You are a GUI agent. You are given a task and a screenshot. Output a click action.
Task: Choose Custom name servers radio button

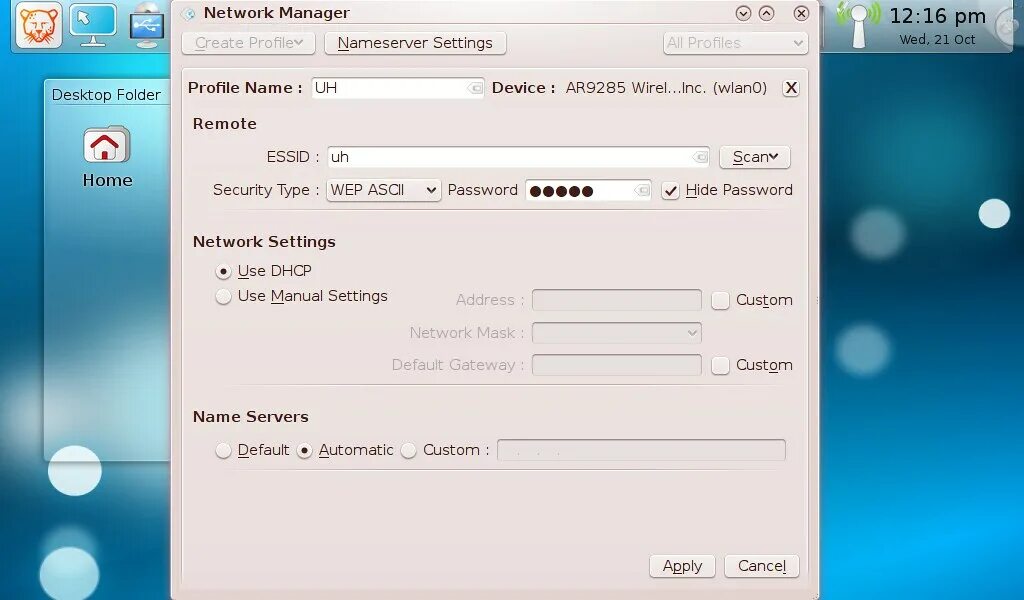pos(409,450)
